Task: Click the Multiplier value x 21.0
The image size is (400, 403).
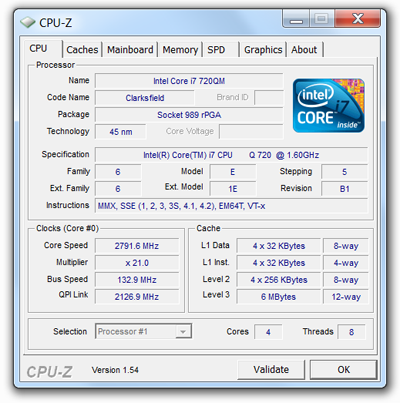Action: tap(137, 263)
